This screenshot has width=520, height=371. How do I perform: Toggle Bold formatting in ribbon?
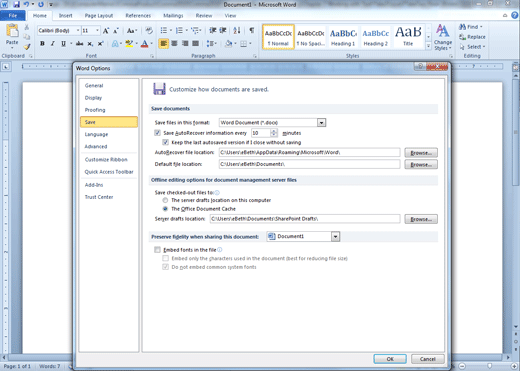click(x=42, y=44)
